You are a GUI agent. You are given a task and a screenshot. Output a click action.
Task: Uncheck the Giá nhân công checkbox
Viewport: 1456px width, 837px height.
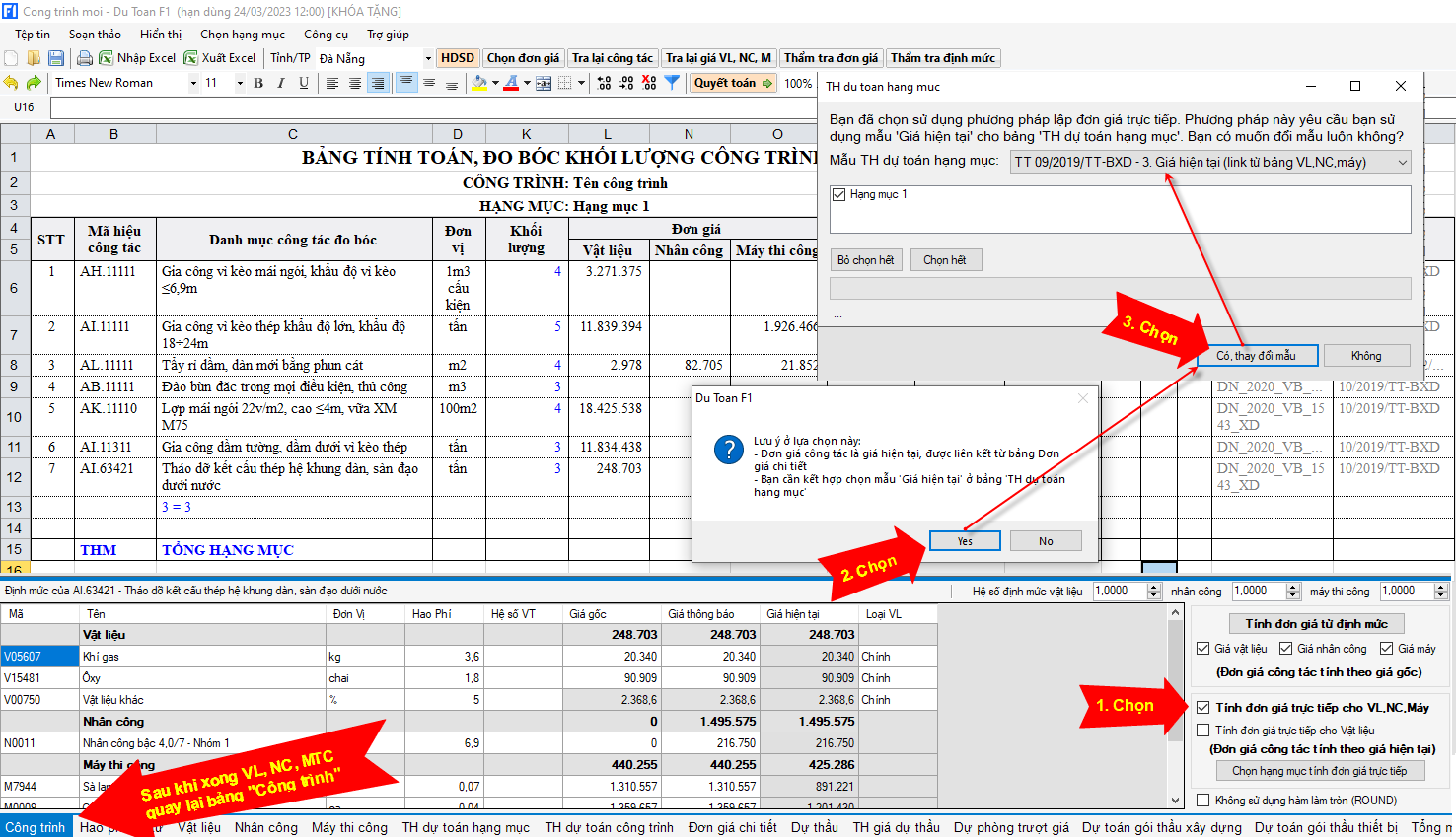tap(1285, 649)
